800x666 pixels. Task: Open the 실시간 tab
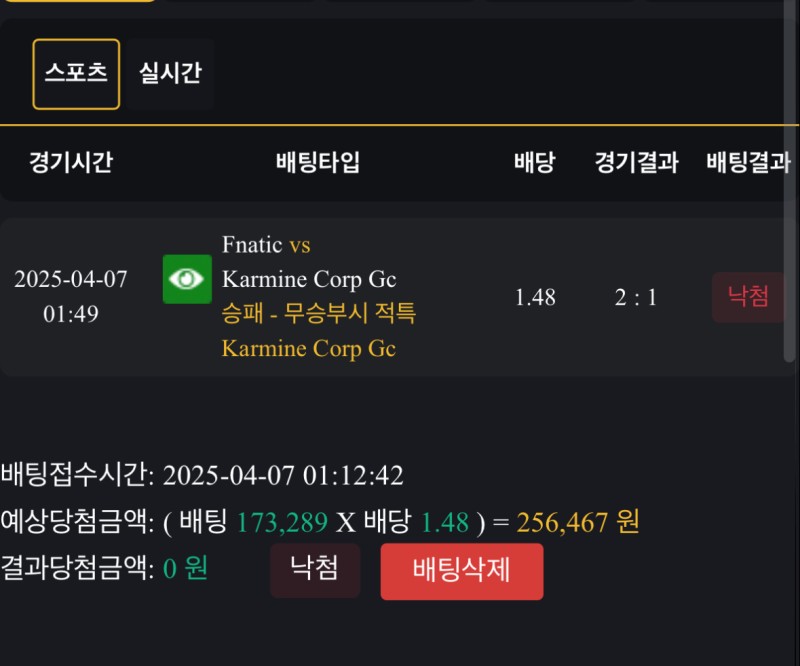click(x=170, y=74)
